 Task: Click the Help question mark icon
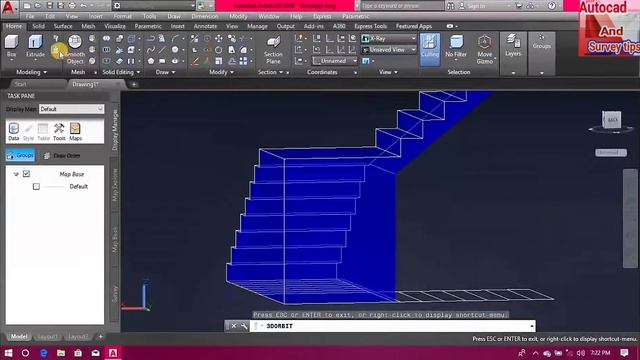click(x=551, y=6)
